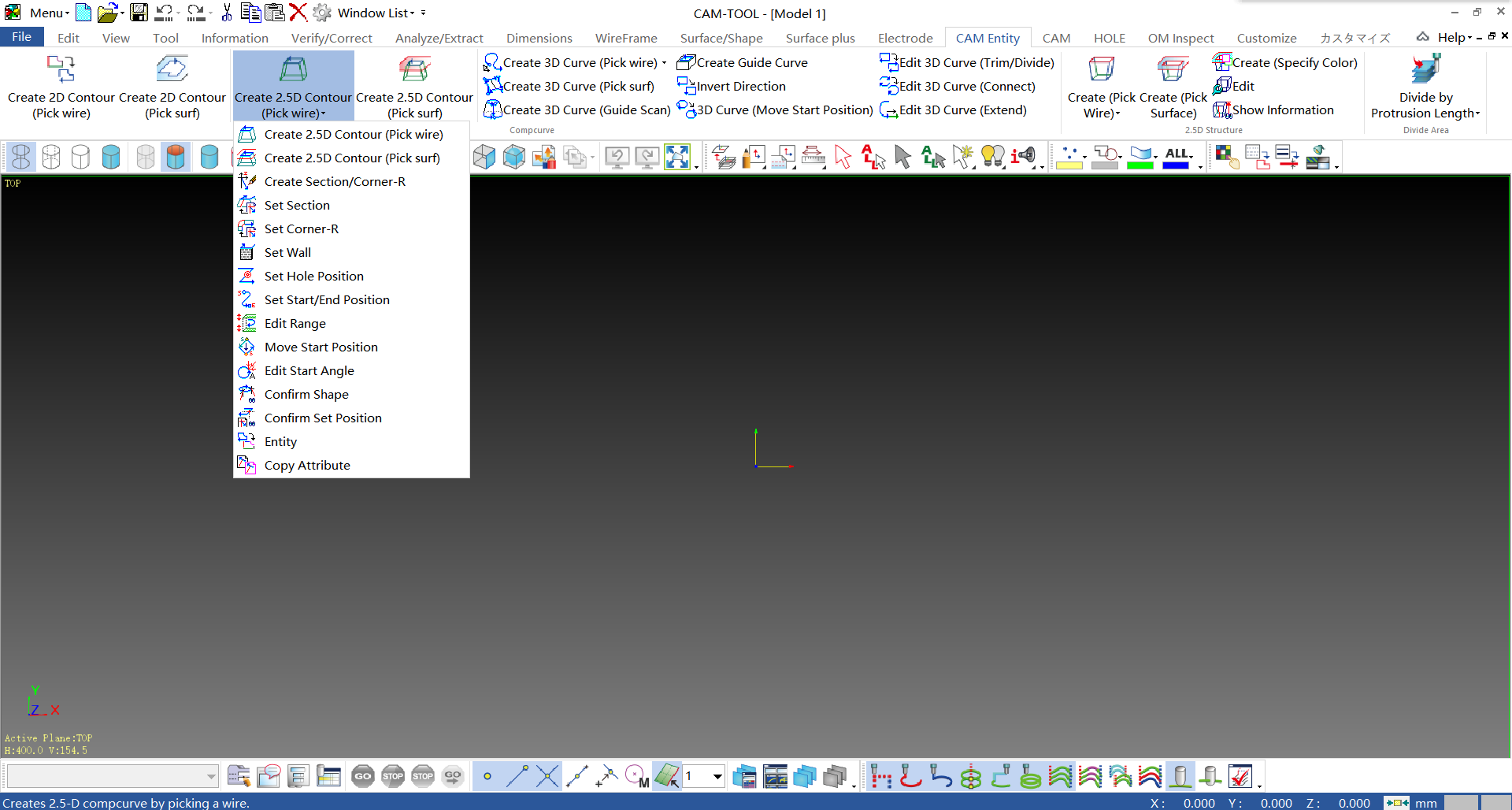
Task: Click the color palette picker icon
Action: click(1226, 157)
